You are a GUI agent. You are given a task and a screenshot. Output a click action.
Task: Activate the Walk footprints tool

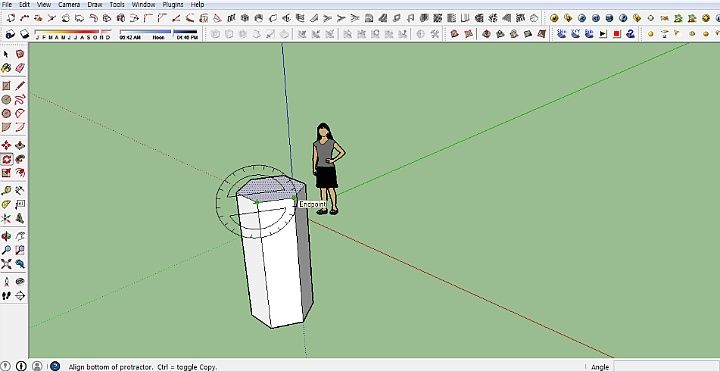pyautogui.click(x=6, y=296)
